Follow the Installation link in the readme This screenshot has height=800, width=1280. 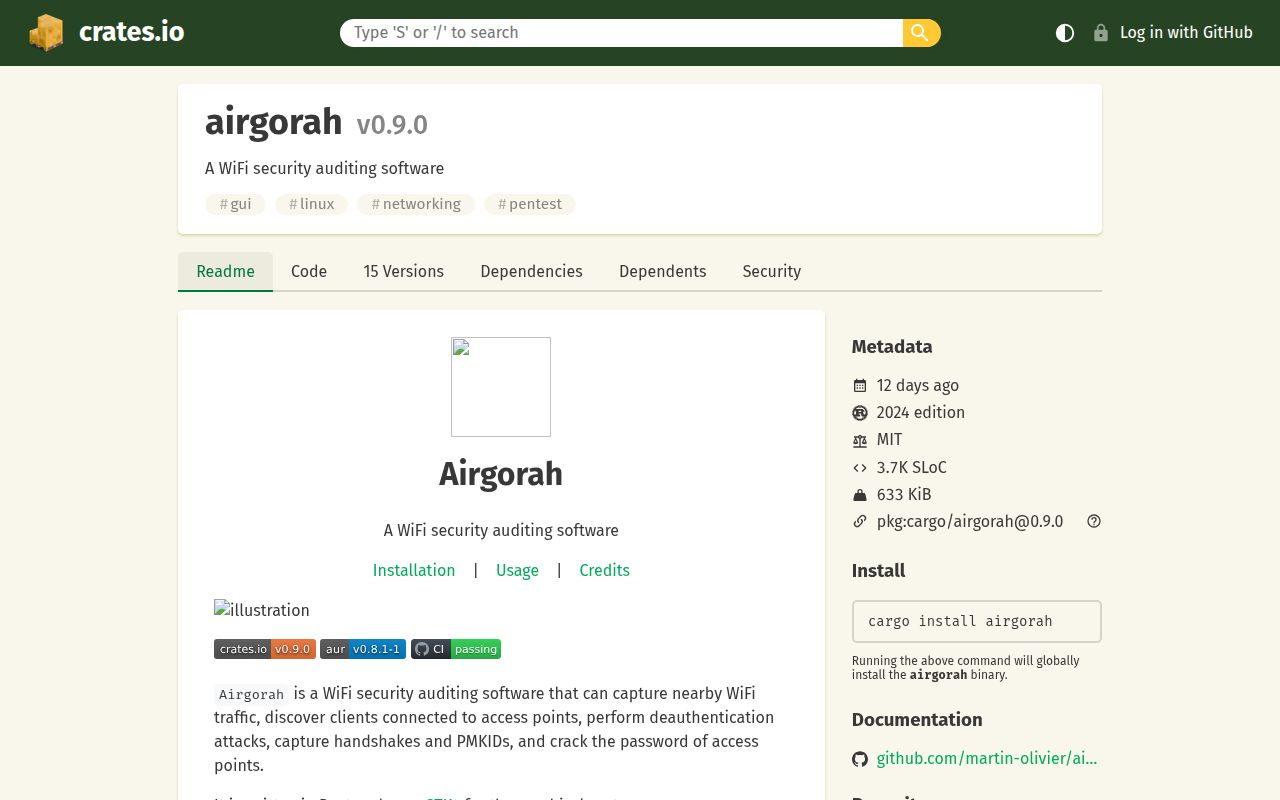point(414,570)
